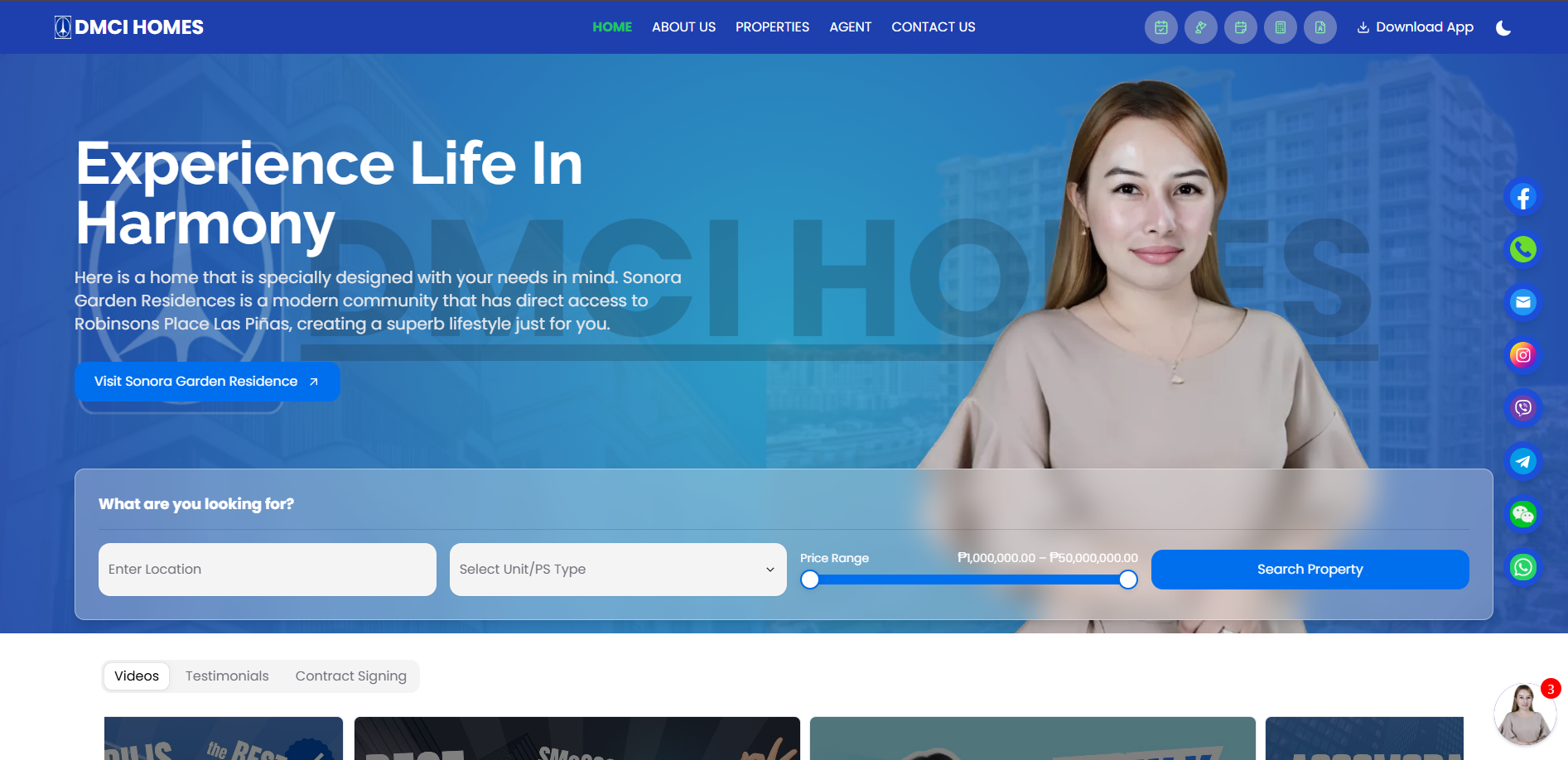1568x760 pixels.
Task: Open CONTACT US page
Action: (x=934, y=27)
